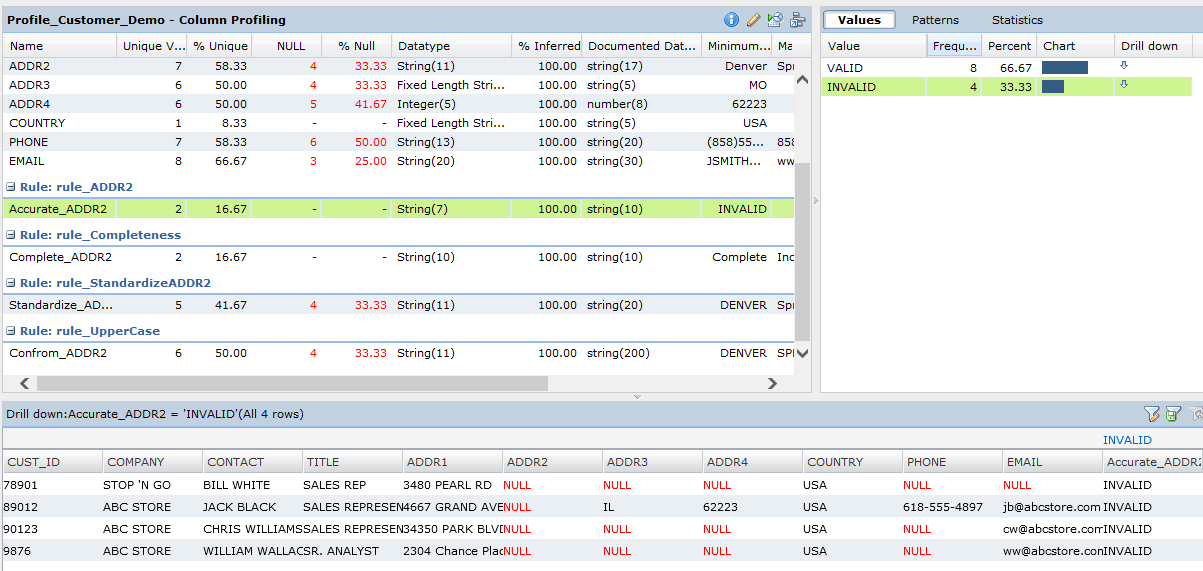
Task: Select the ADDR3 column row
Action: coord(399,85)
